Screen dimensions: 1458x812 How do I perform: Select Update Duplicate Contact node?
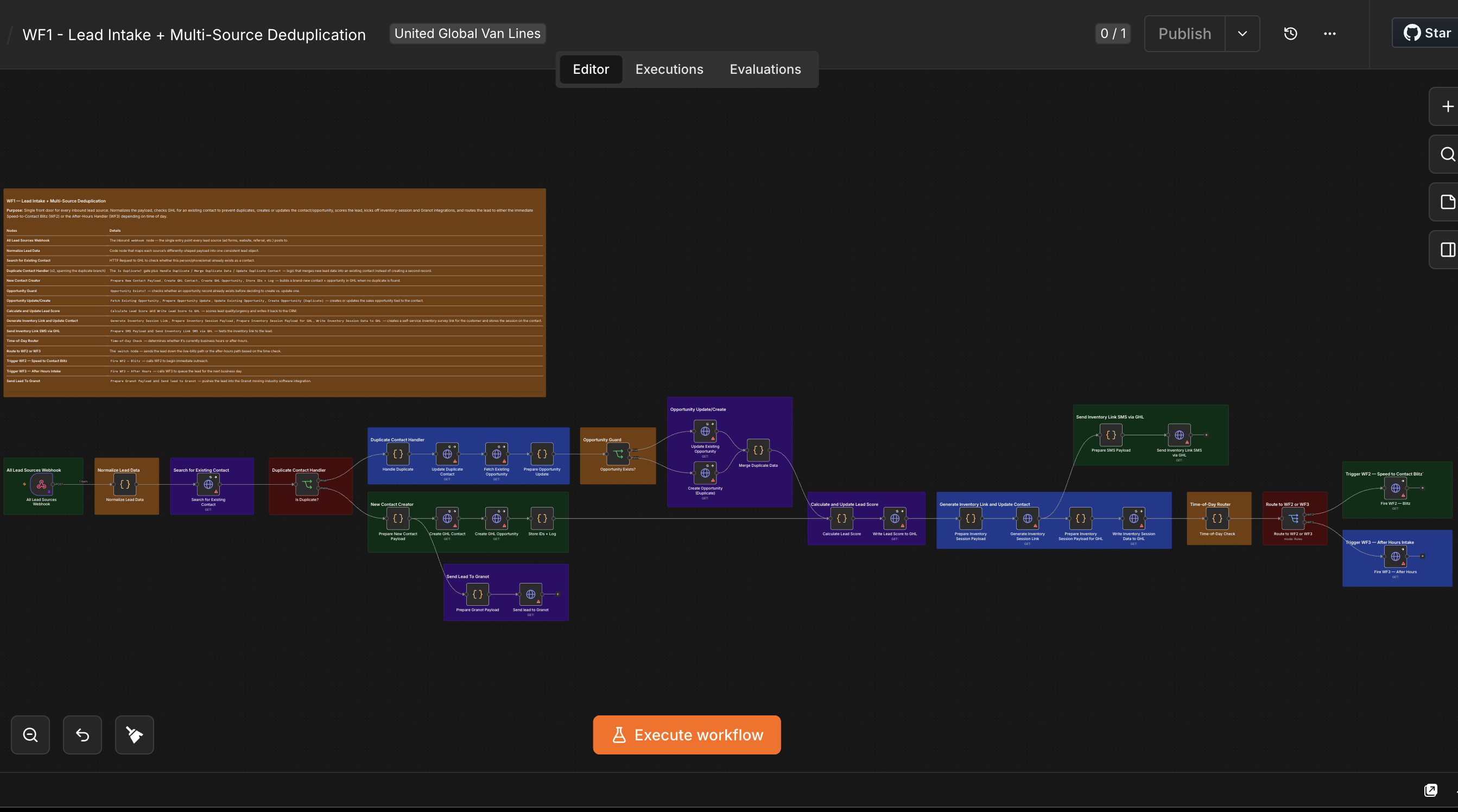tap(447, 454)
